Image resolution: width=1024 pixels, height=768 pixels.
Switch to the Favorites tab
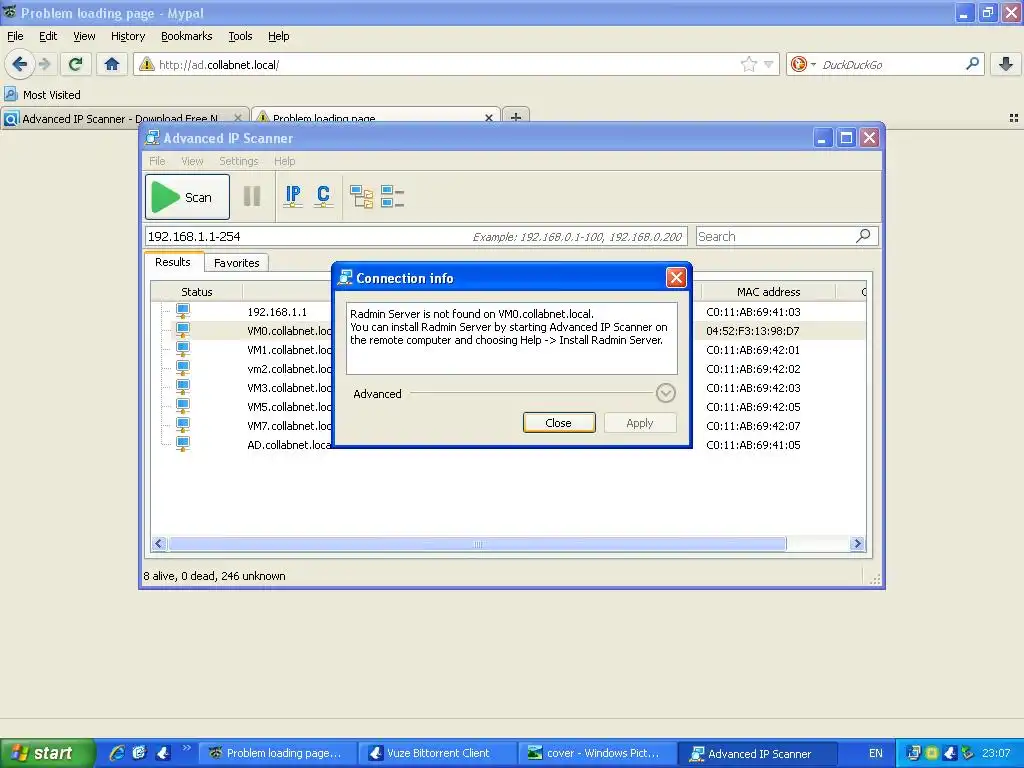tap(236, 263)
